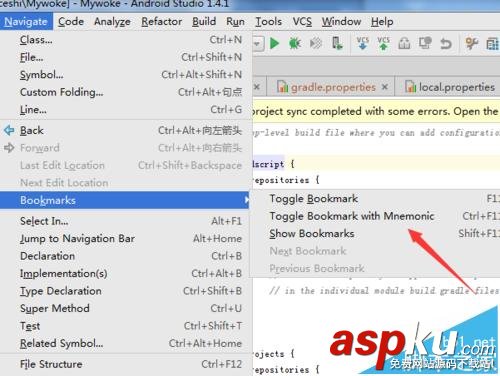Click the Revert undo arrow icon
The width and height of the screenshot is (500, 376).
coord(446,44)
